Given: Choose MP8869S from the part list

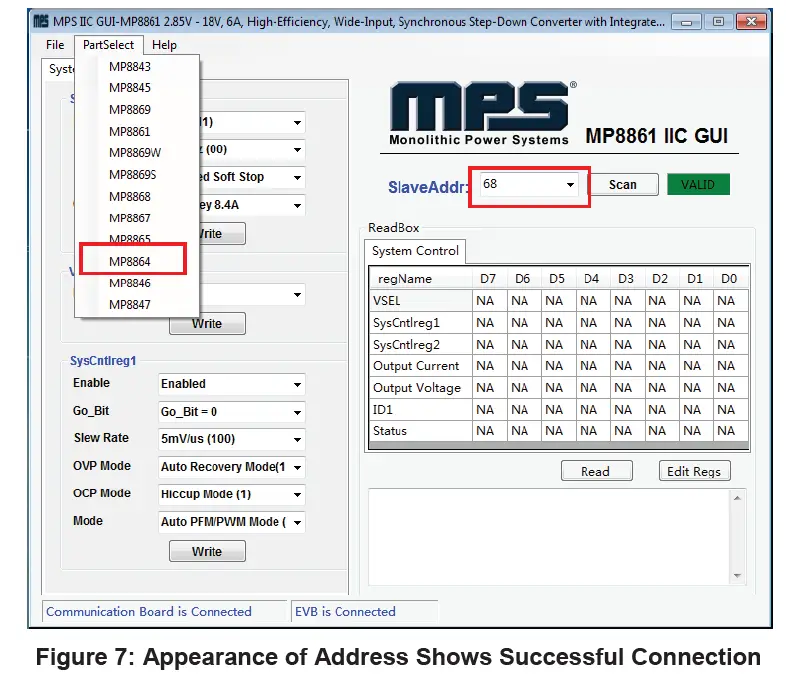Looking at the screenshot, I should click(132, 175).
